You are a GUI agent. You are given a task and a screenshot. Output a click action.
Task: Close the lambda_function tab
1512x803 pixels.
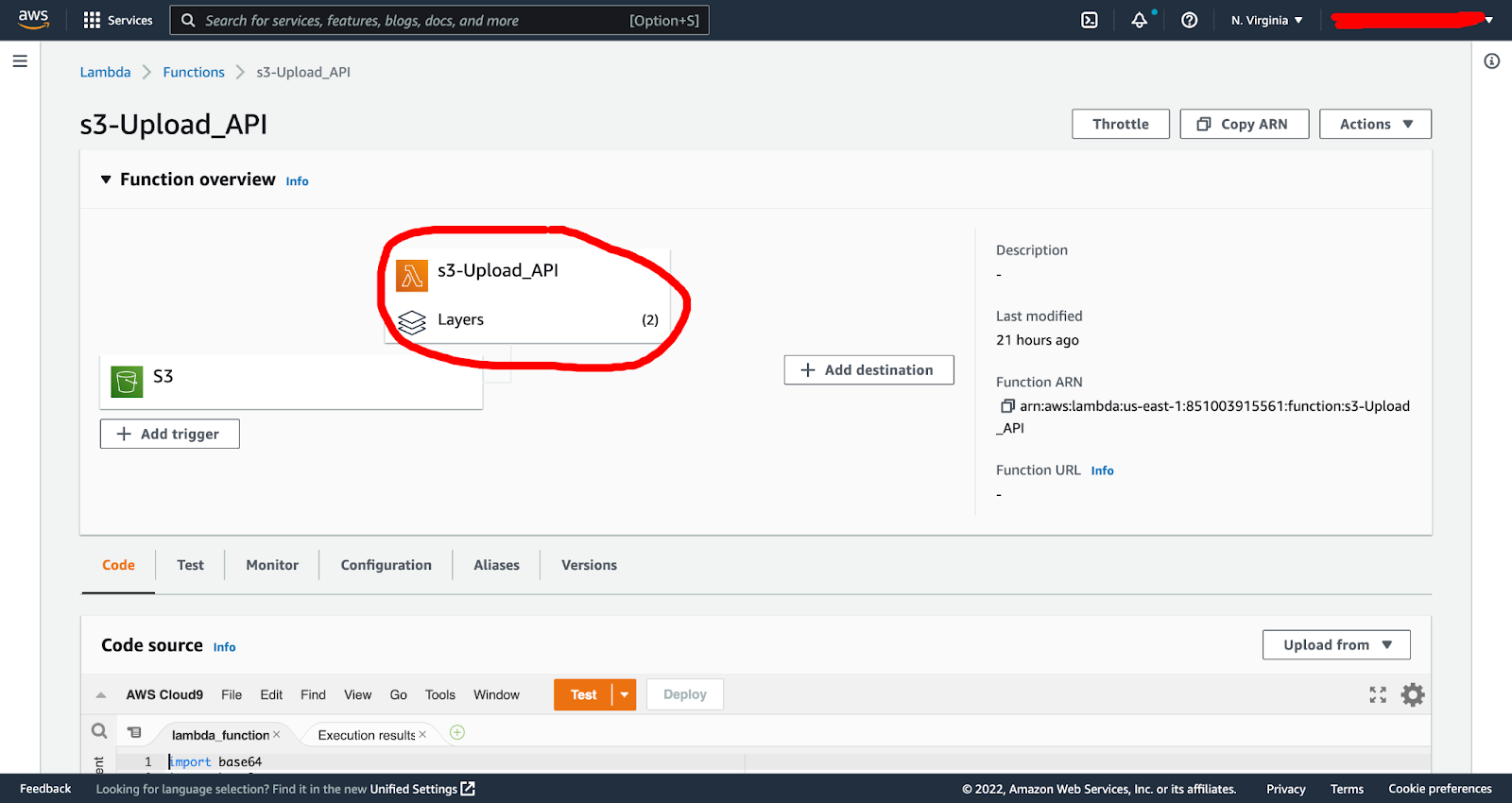point(277,735)
